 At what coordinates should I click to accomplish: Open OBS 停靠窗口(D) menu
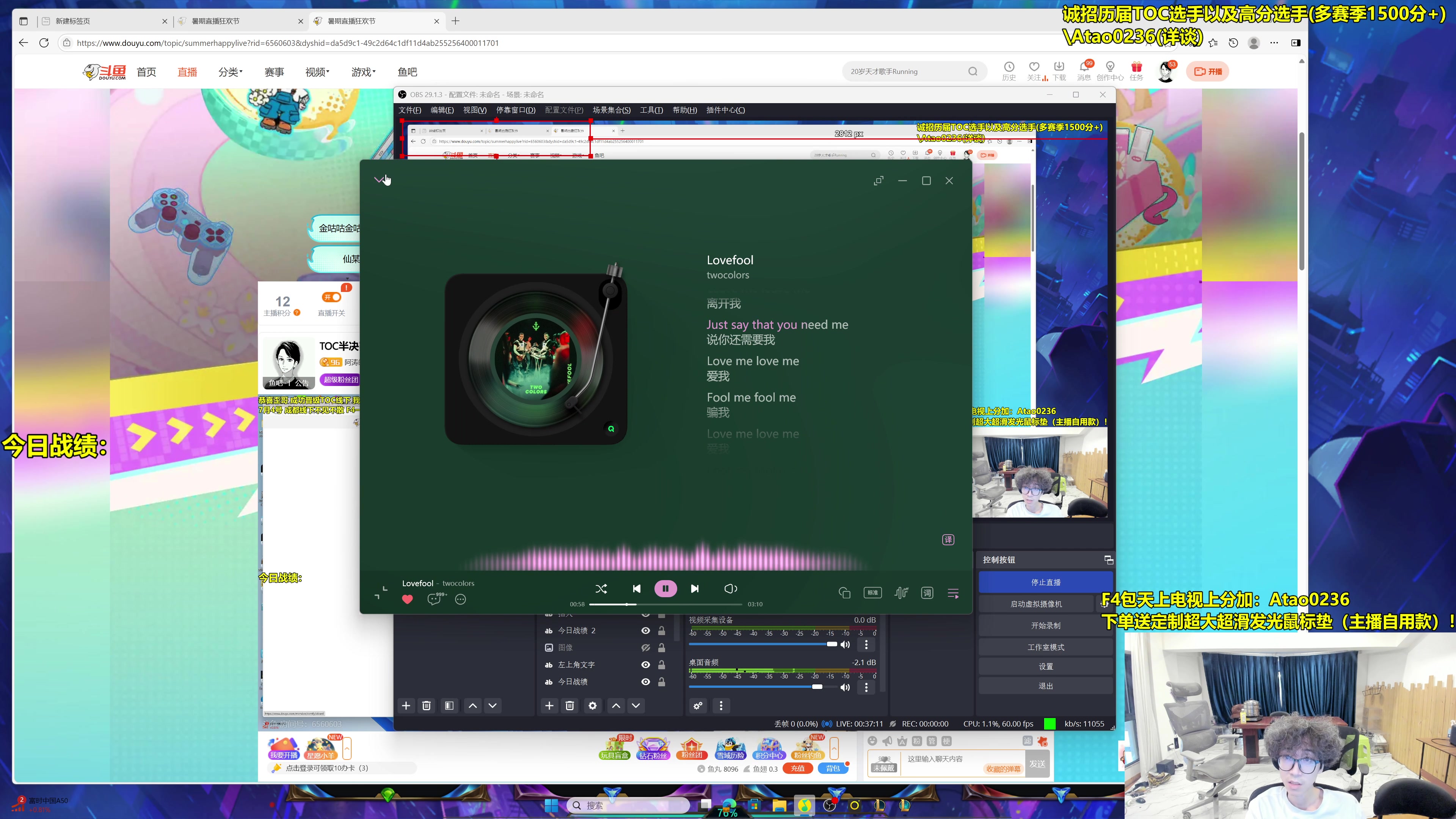coord(516,110)
